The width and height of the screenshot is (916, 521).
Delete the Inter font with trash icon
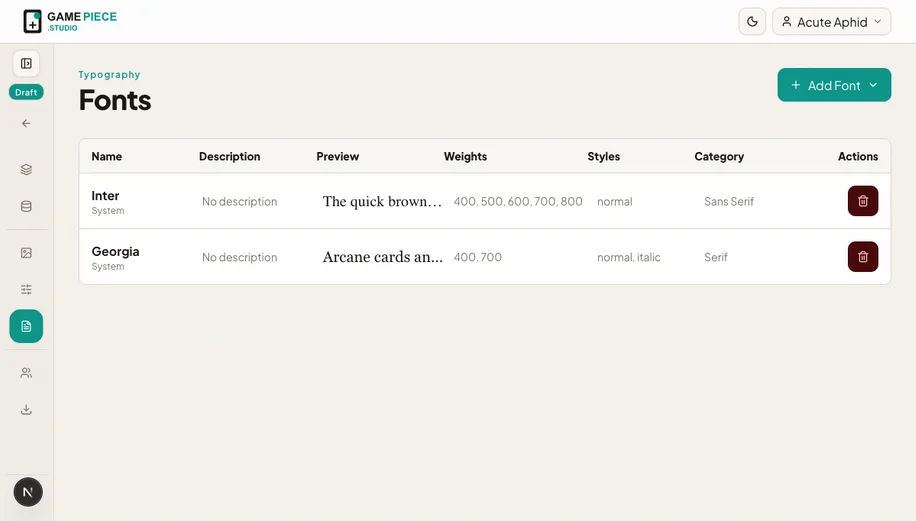(863, 201)
